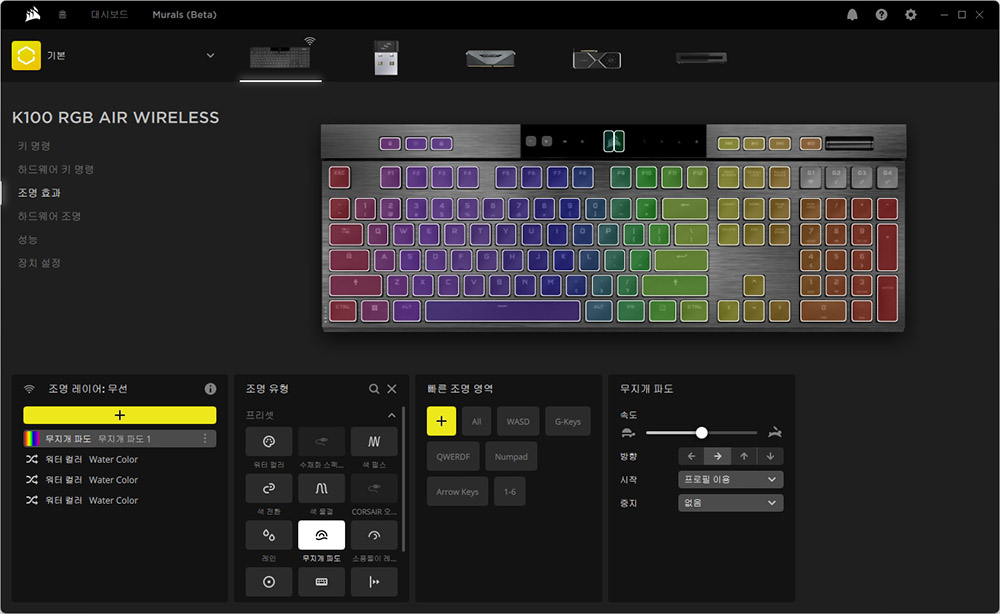Open the help question mark icon
Viewport: 1000px width, 614px height.
[881, 15]
